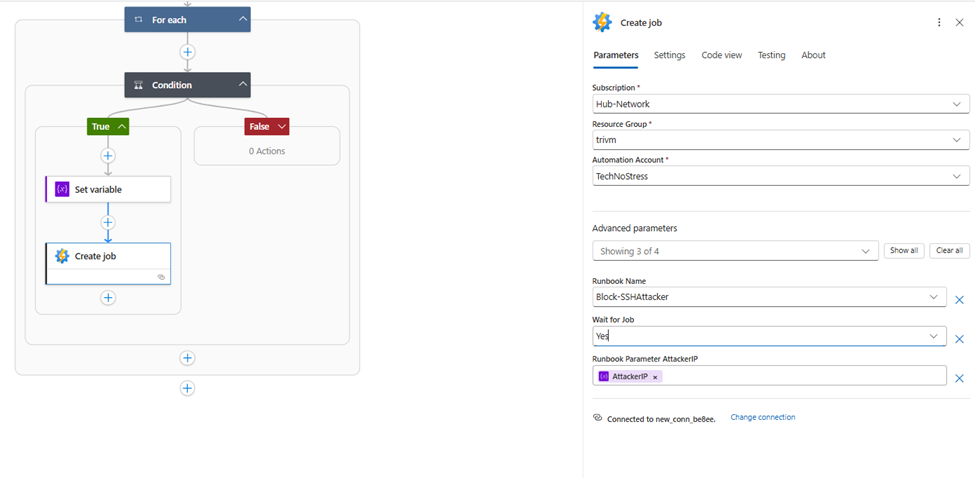Add an action below For each header
Viewport: 975px width, 478px height.
pyautogui.click(x=188, y=52)
